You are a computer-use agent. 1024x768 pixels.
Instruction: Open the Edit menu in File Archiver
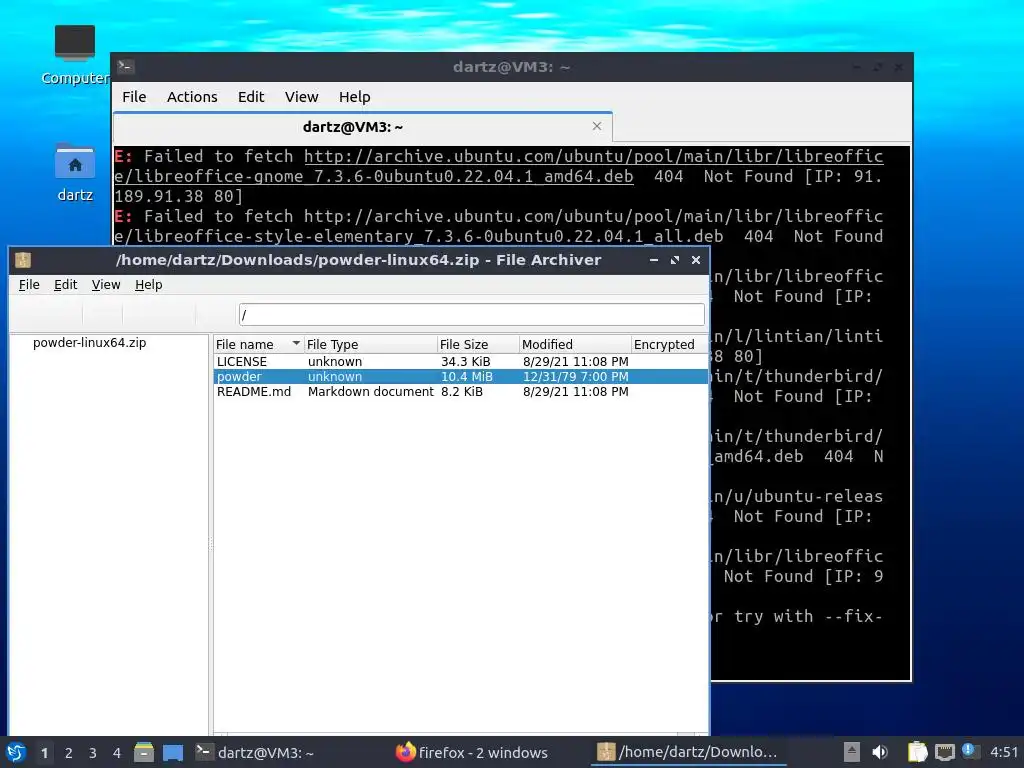pyautogui.click(x=65, y=285)
